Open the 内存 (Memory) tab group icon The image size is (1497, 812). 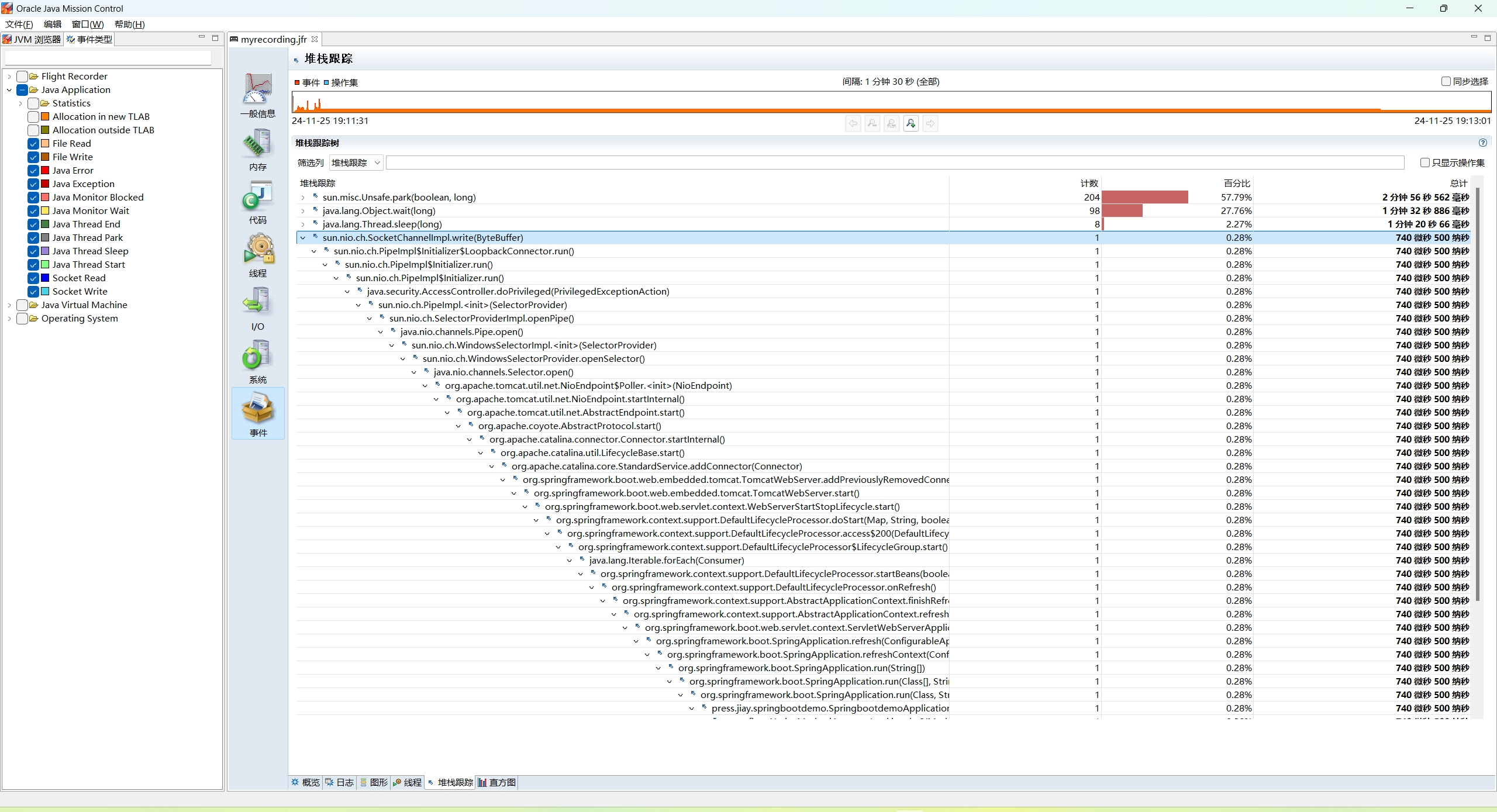258,149
